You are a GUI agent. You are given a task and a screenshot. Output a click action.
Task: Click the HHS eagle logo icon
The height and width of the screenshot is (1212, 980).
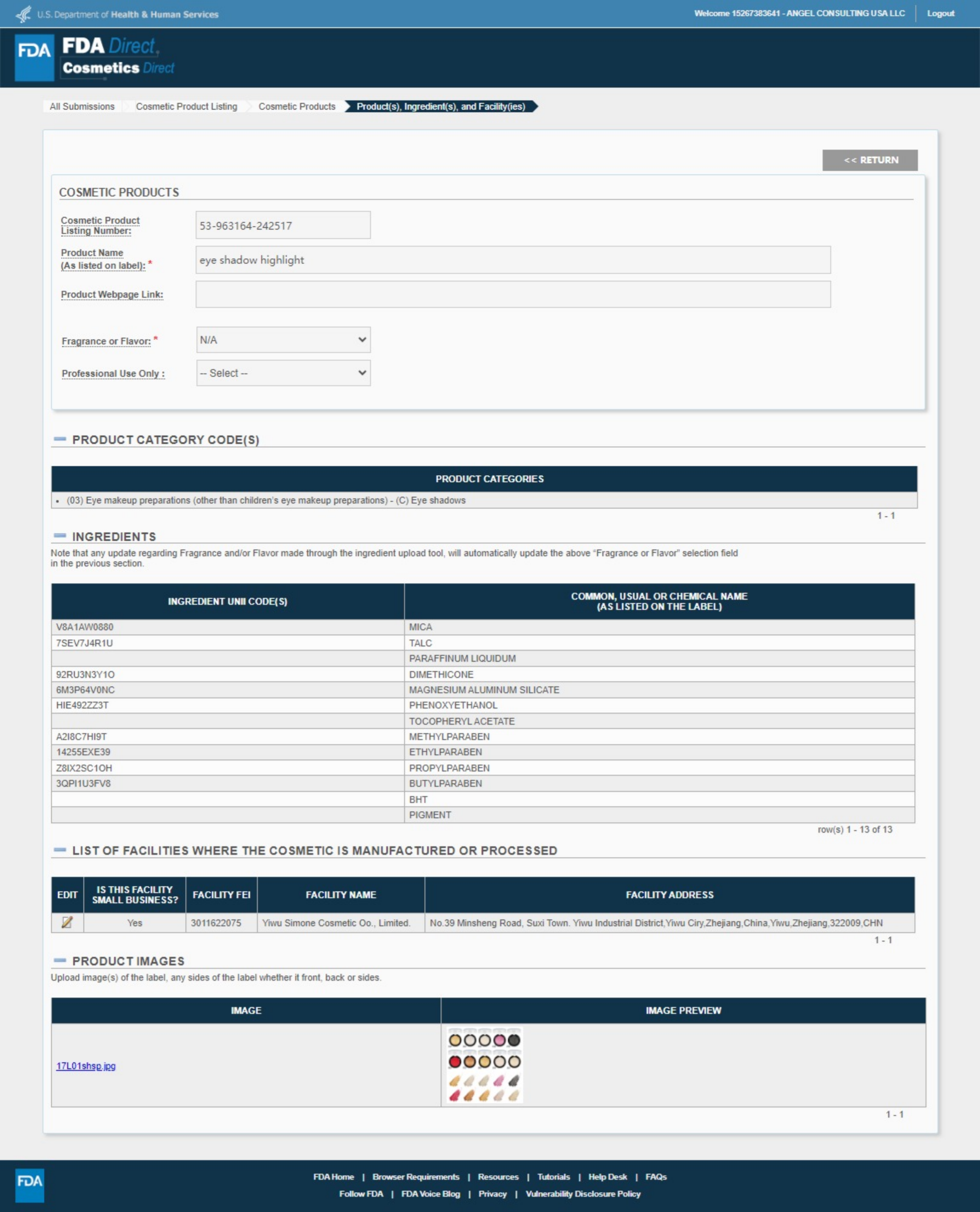tap(23, 14)
